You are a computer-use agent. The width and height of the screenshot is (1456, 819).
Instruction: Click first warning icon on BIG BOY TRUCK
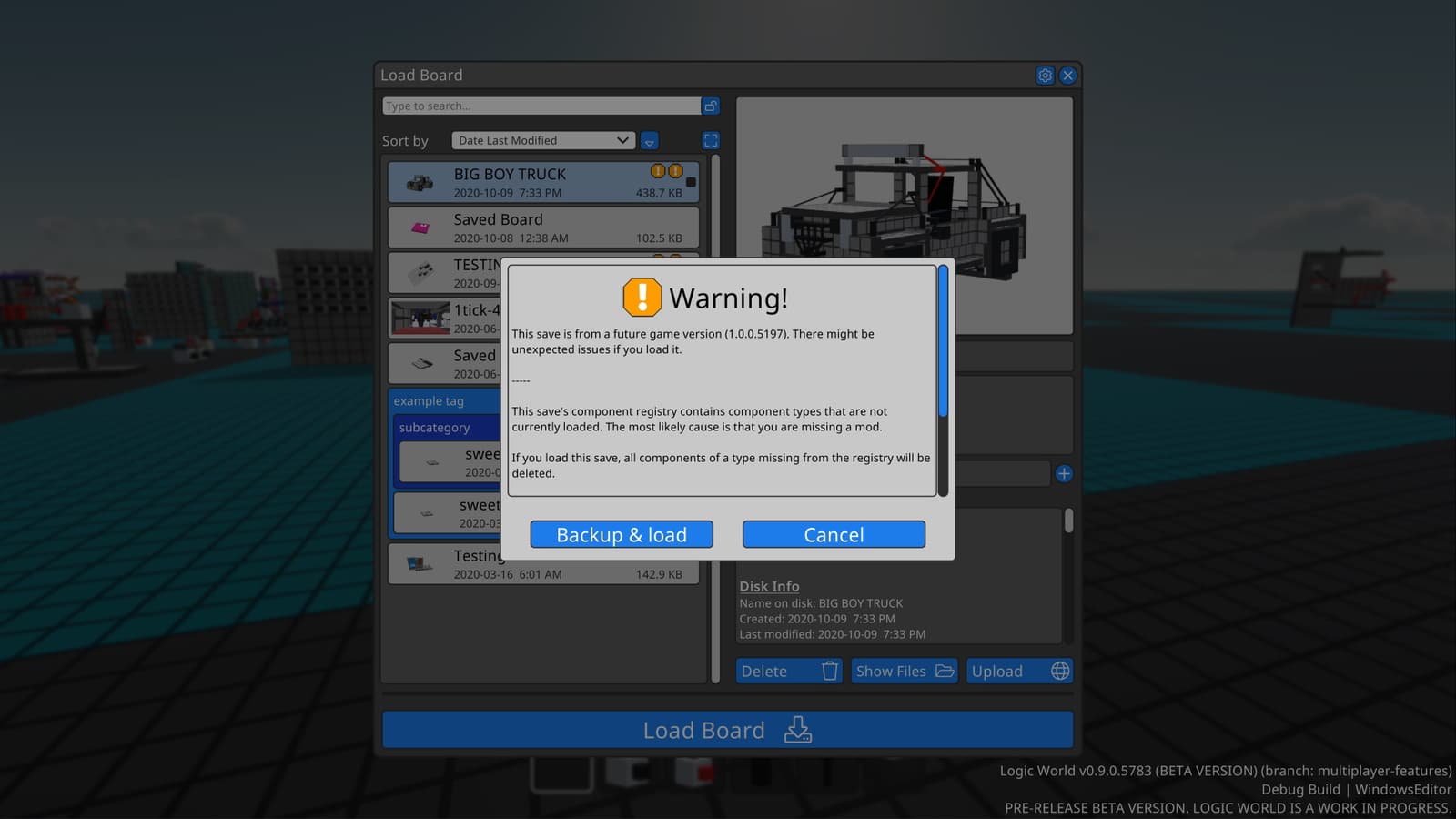658,171
